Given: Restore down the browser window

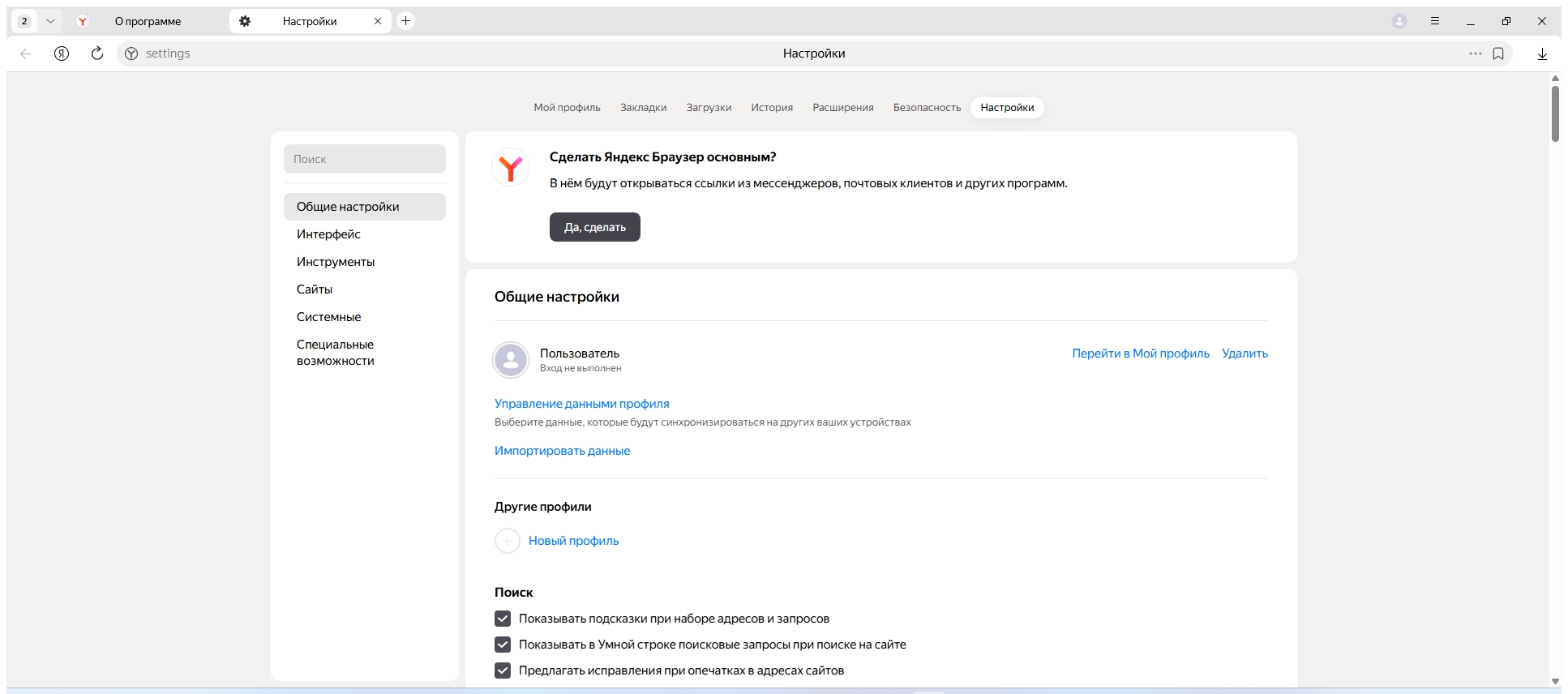Looking at the screenshot, I should tap(1506, 21).
